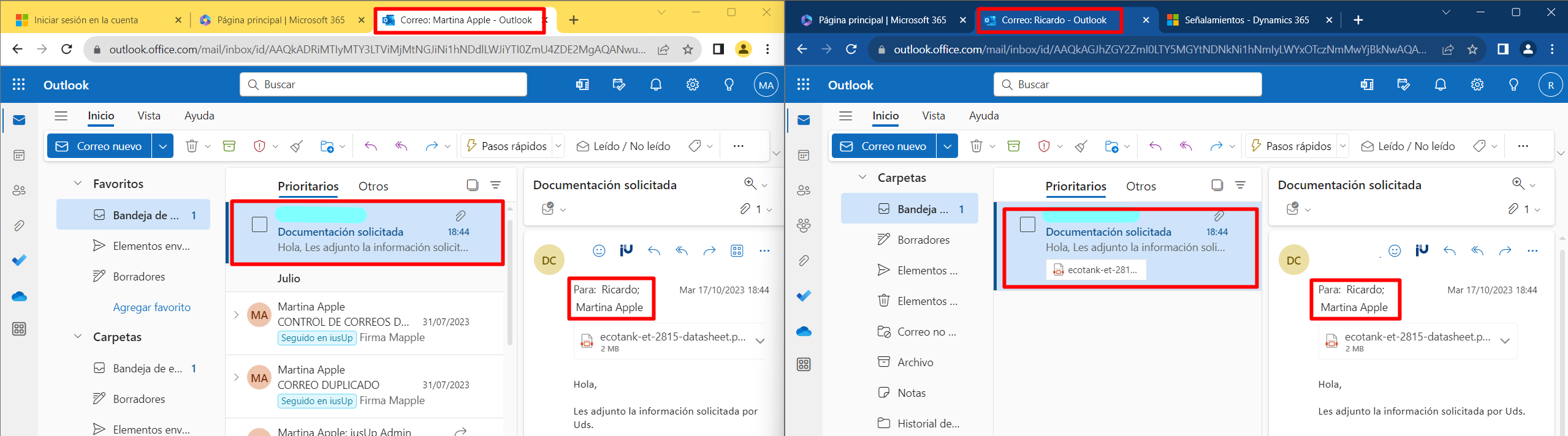
Task: Open Settings gear in Martina Apple's Outlook
Action: (x=692, y=85)
